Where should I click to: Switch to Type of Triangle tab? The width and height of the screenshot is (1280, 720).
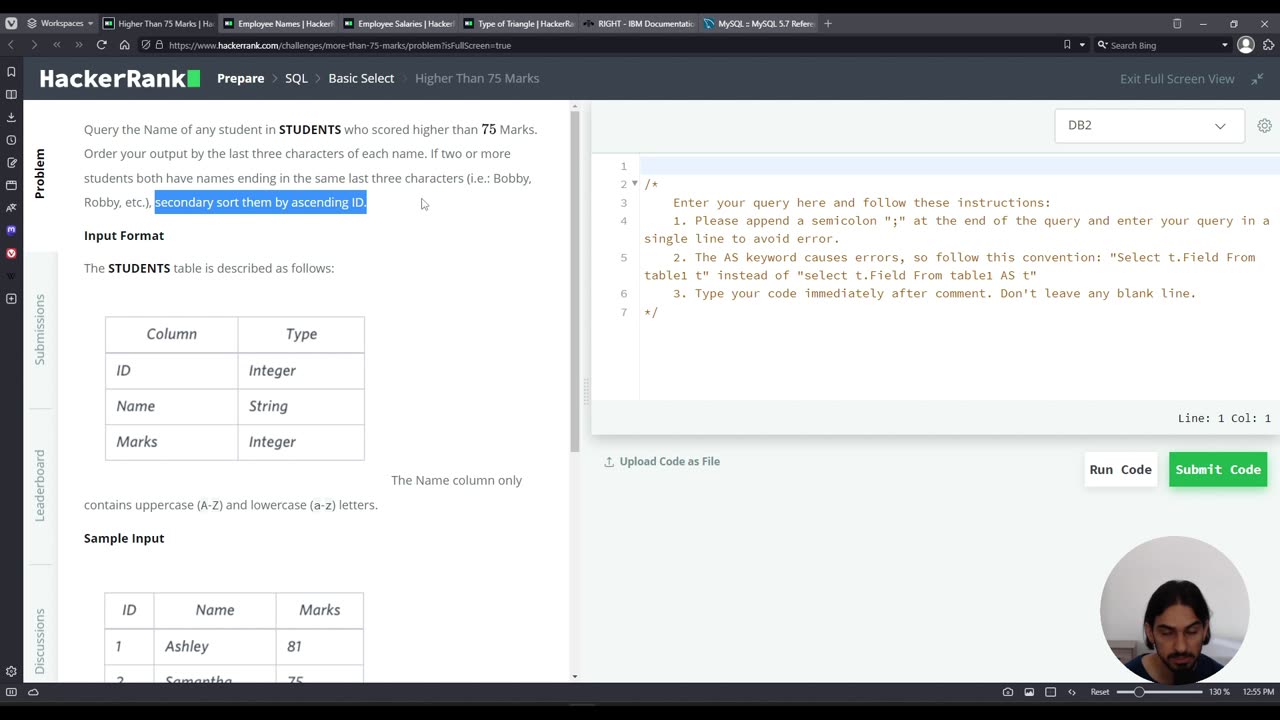(x=517, y=23)
